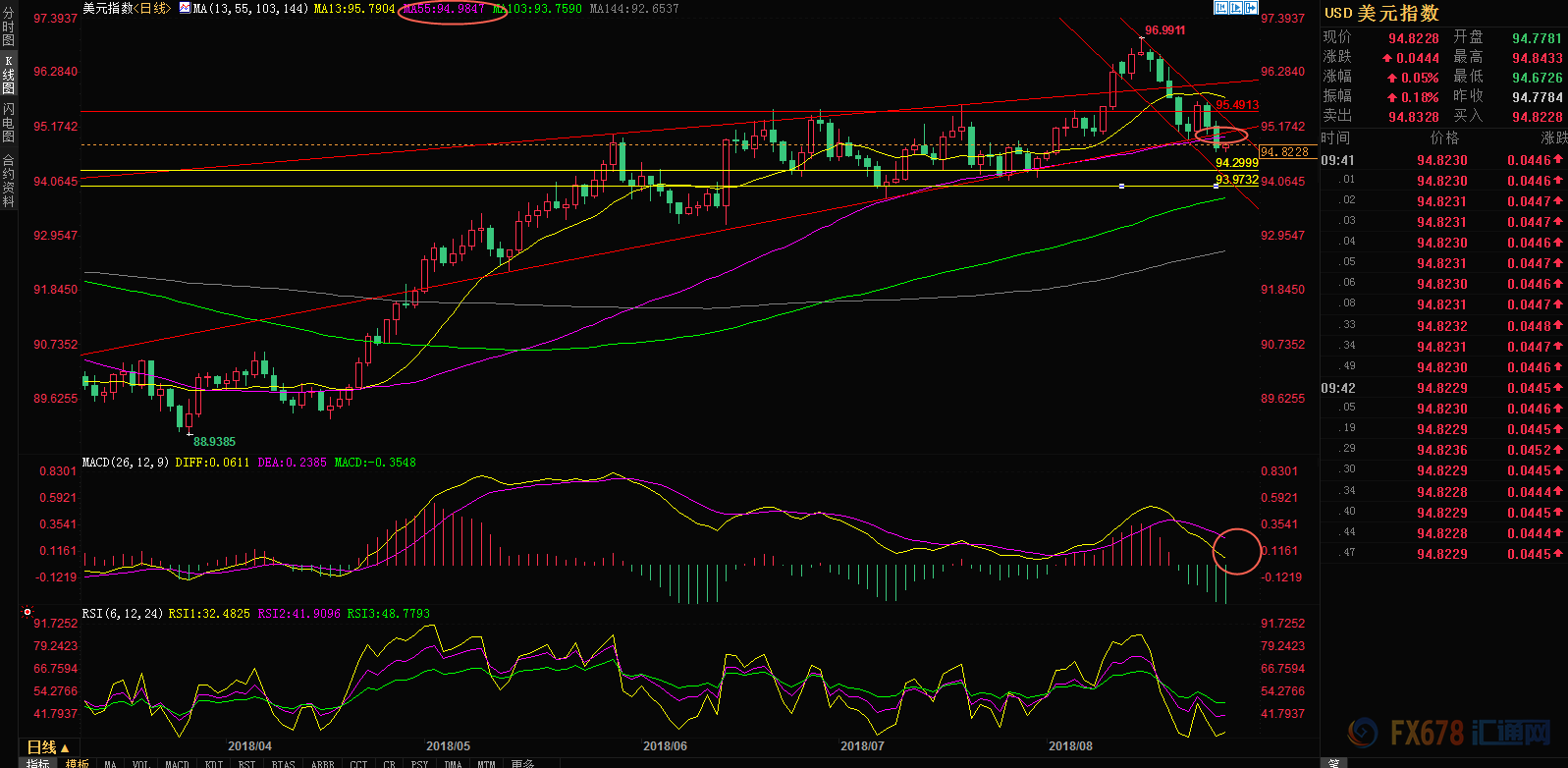
Task: Select the DMA indicator button
Action: [453, 763]
